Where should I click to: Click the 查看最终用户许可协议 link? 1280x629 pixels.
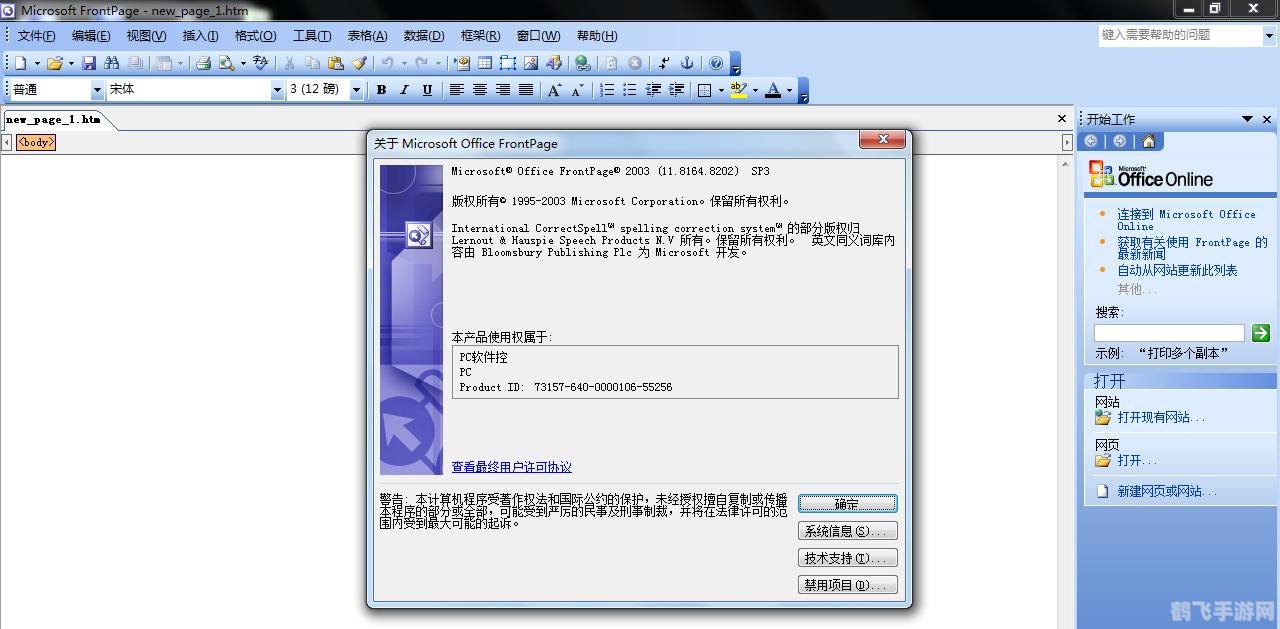point(511,466)
